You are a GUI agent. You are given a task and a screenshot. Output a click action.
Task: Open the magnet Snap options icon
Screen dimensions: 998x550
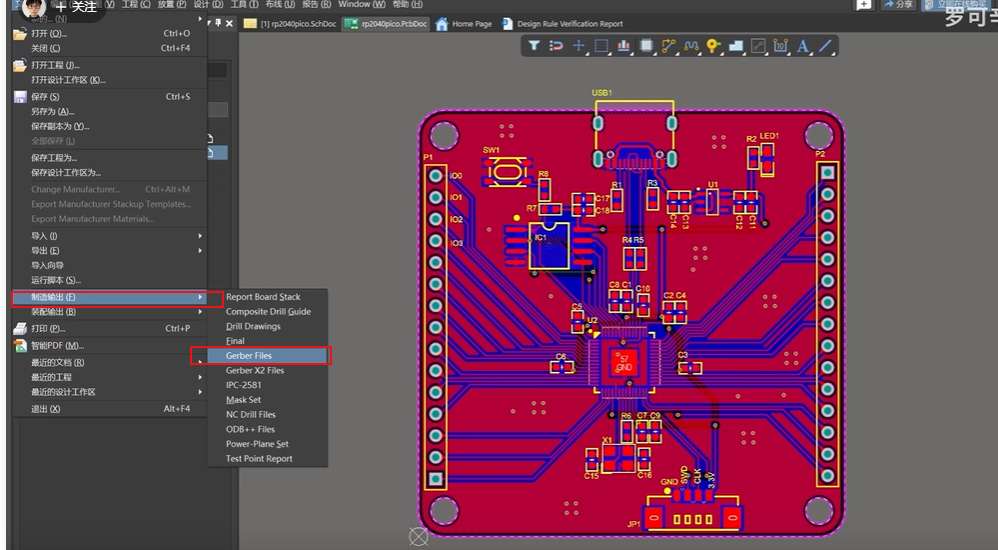pos(556,46)
